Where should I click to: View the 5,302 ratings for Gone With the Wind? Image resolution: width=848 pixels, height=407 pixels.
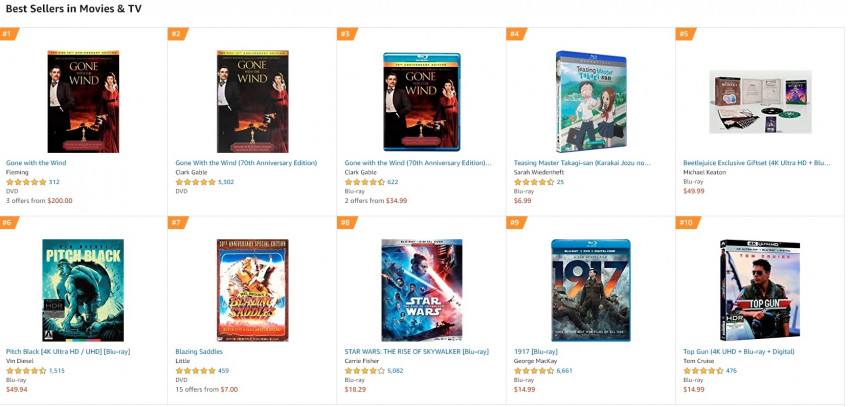[226, 182]
